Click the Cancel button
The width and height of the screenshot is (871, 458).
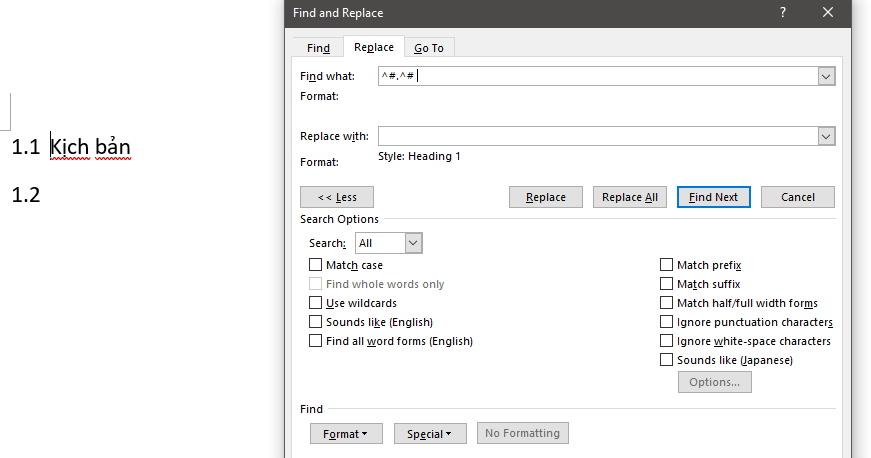(797, 197)
